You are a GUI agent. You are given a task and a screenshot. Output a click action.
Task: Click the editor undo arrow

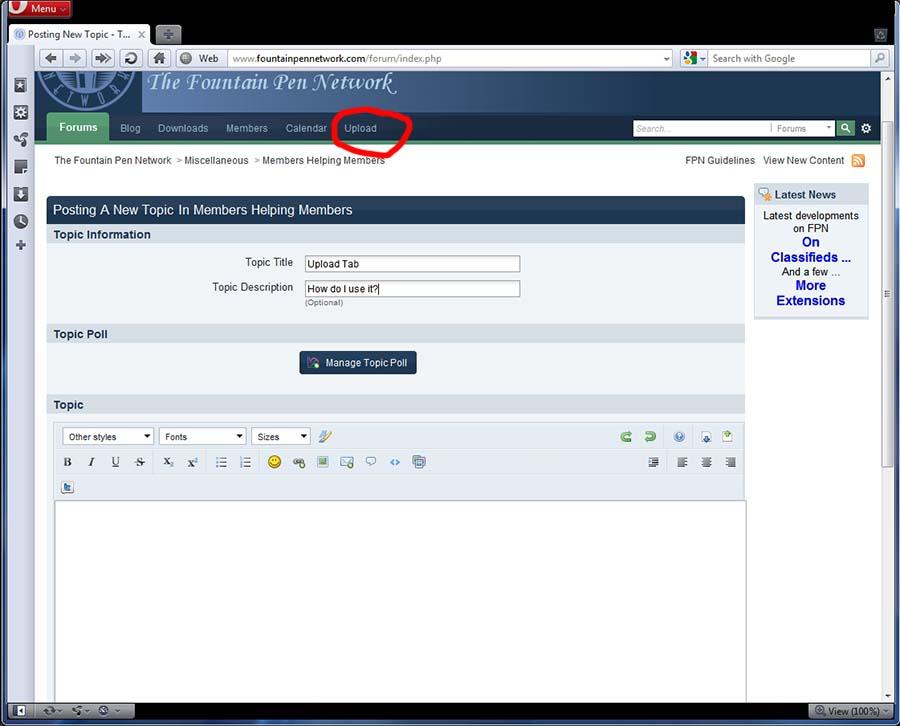(626, 436)
